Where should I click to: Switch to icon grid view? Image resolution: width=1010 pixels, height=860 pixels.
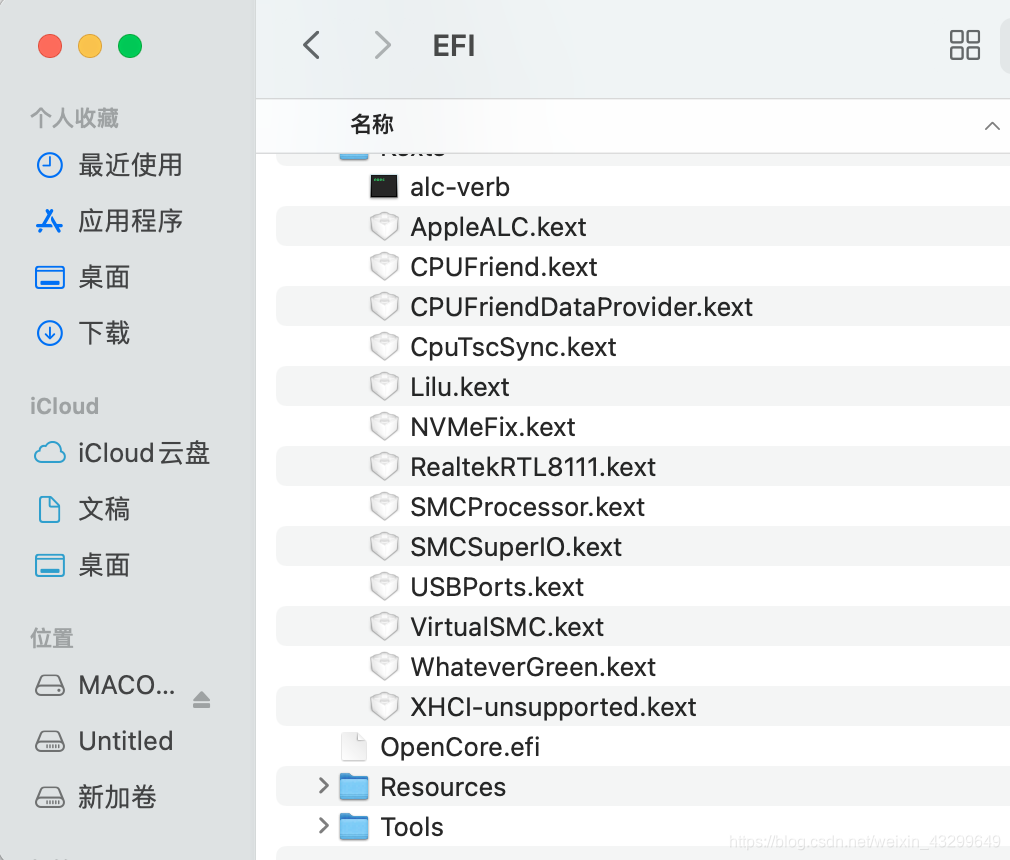point(964,45)
